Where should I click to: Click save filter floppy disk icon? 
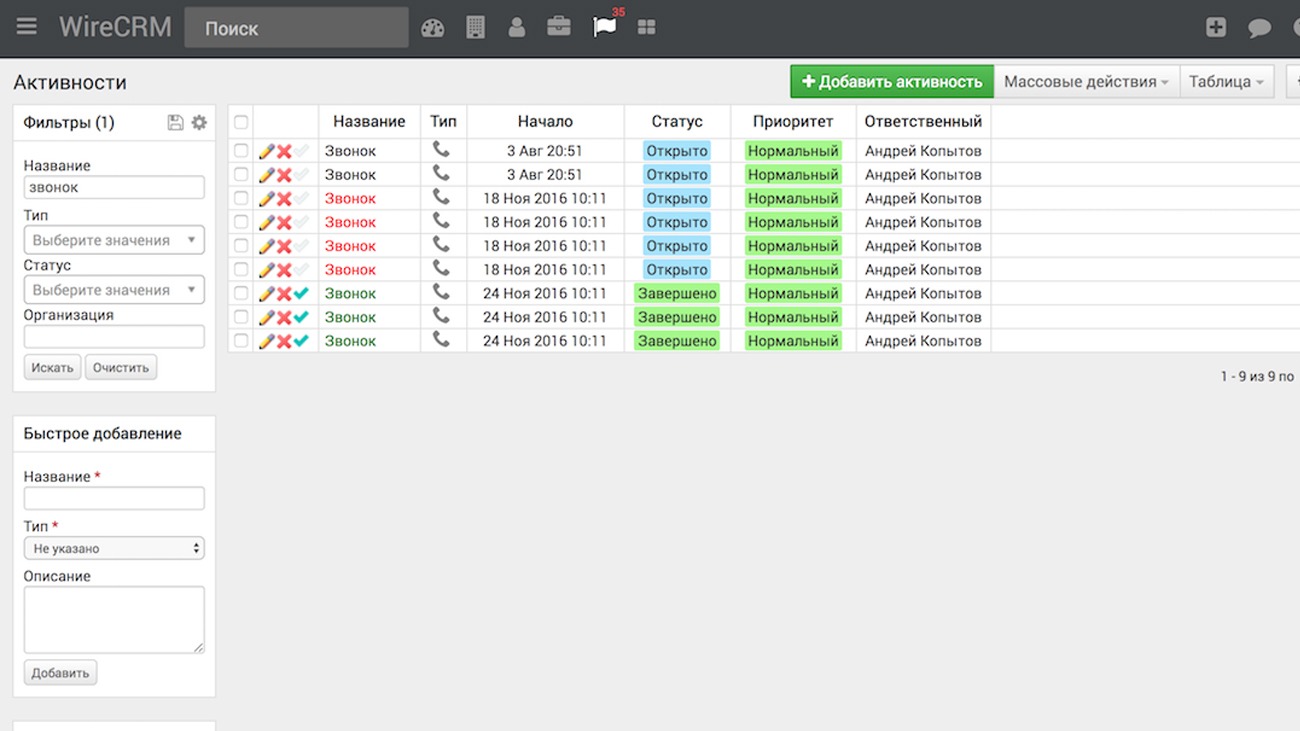click(175, 122)
